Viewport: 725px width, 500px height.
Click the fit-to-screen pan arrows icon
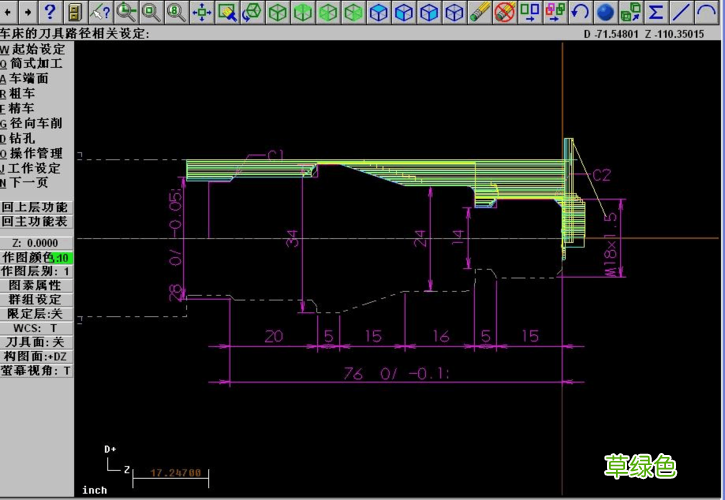coord(202,12)
